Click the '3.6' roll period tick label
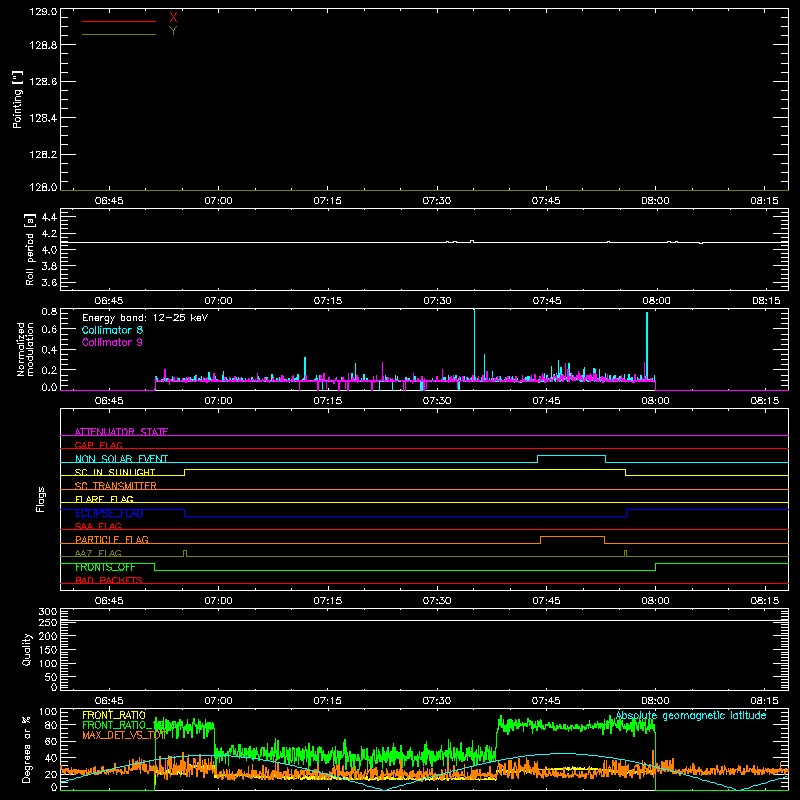The width and height of the screenshot is (800, 800). [x=49, y=282]
